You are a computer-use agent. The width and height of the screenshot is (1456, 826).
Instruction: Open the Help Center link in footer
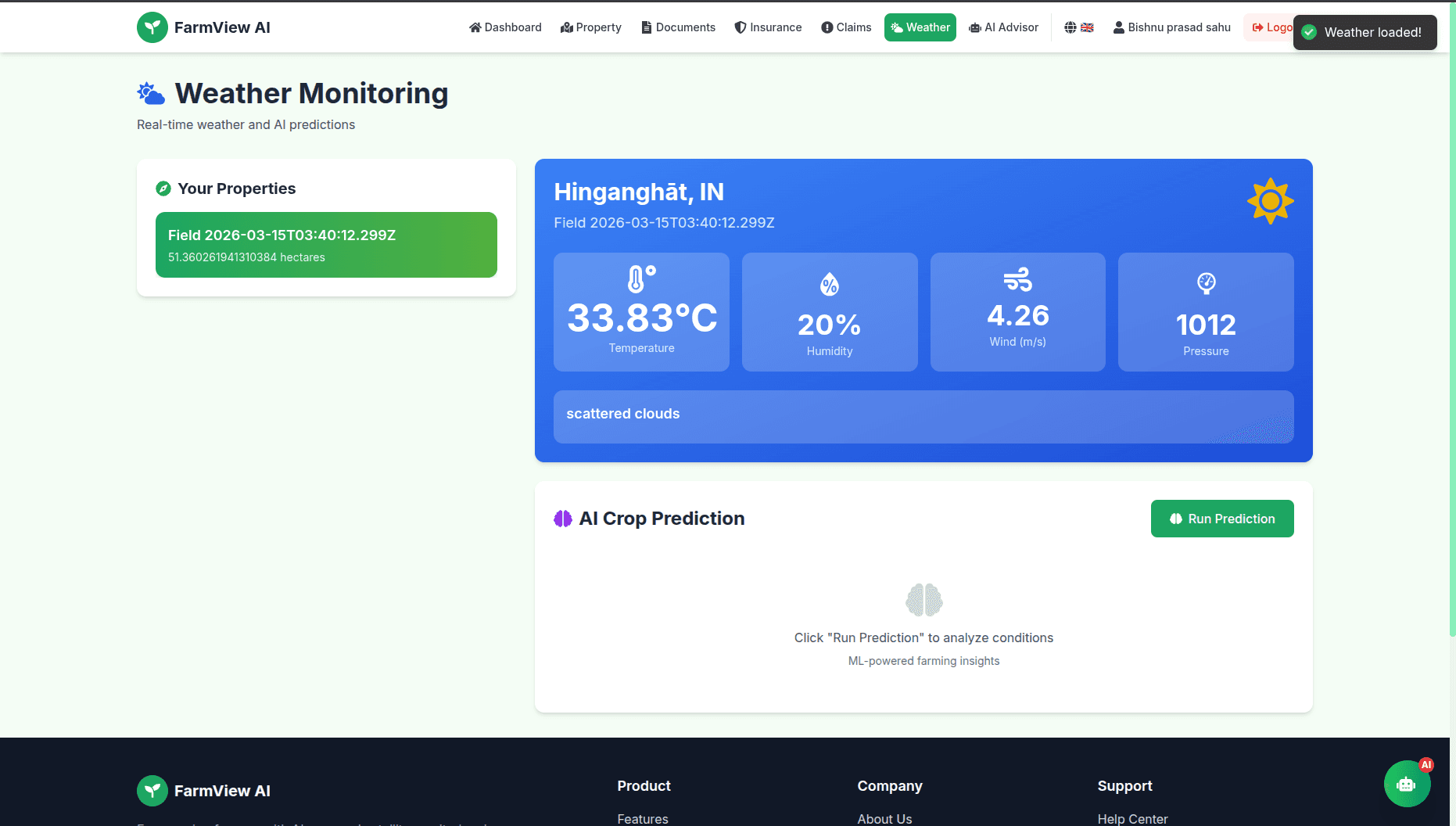1131,819
